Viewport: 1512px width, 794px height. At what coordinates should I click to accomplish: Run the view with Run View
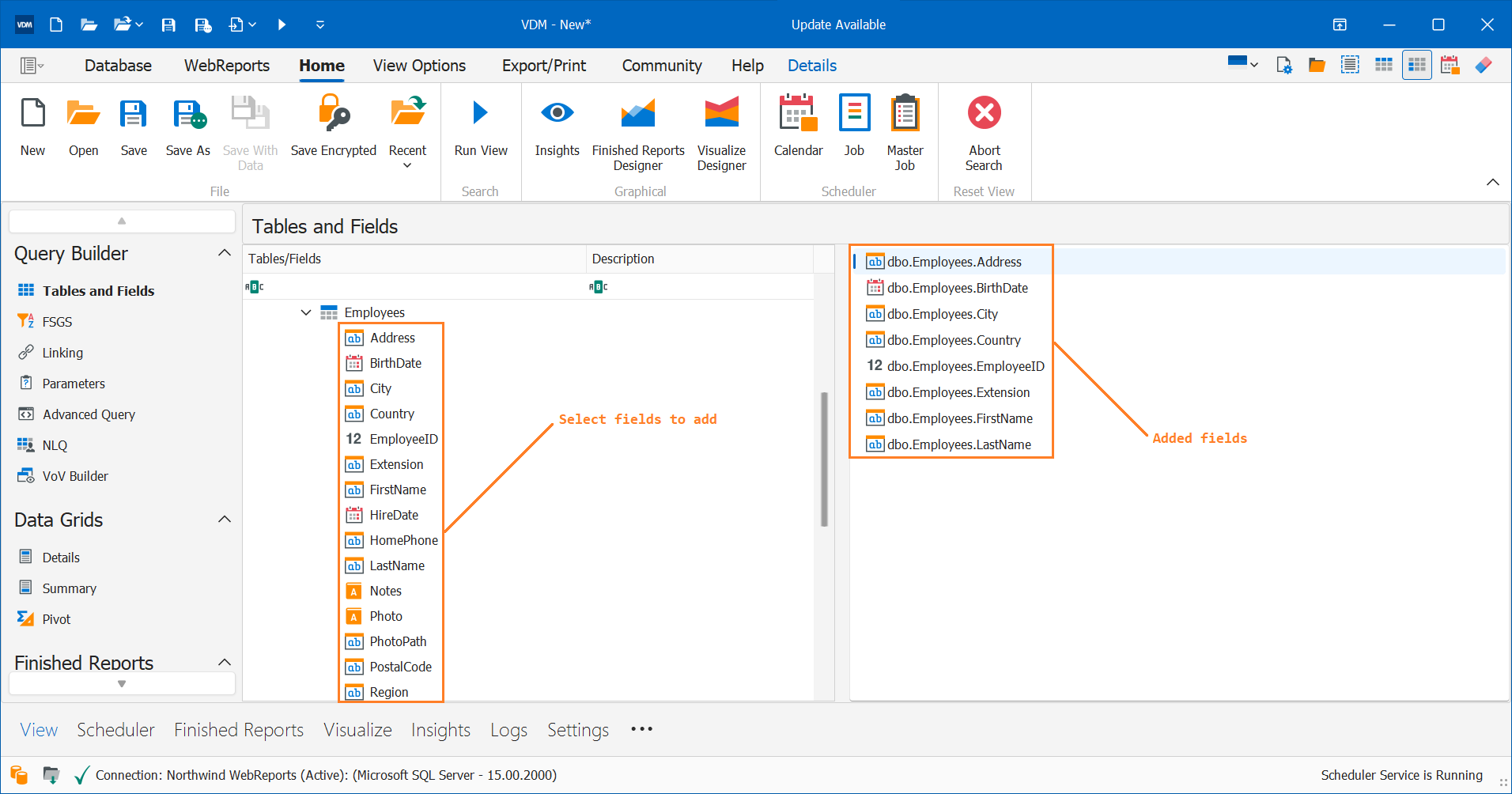click(481, 113)
